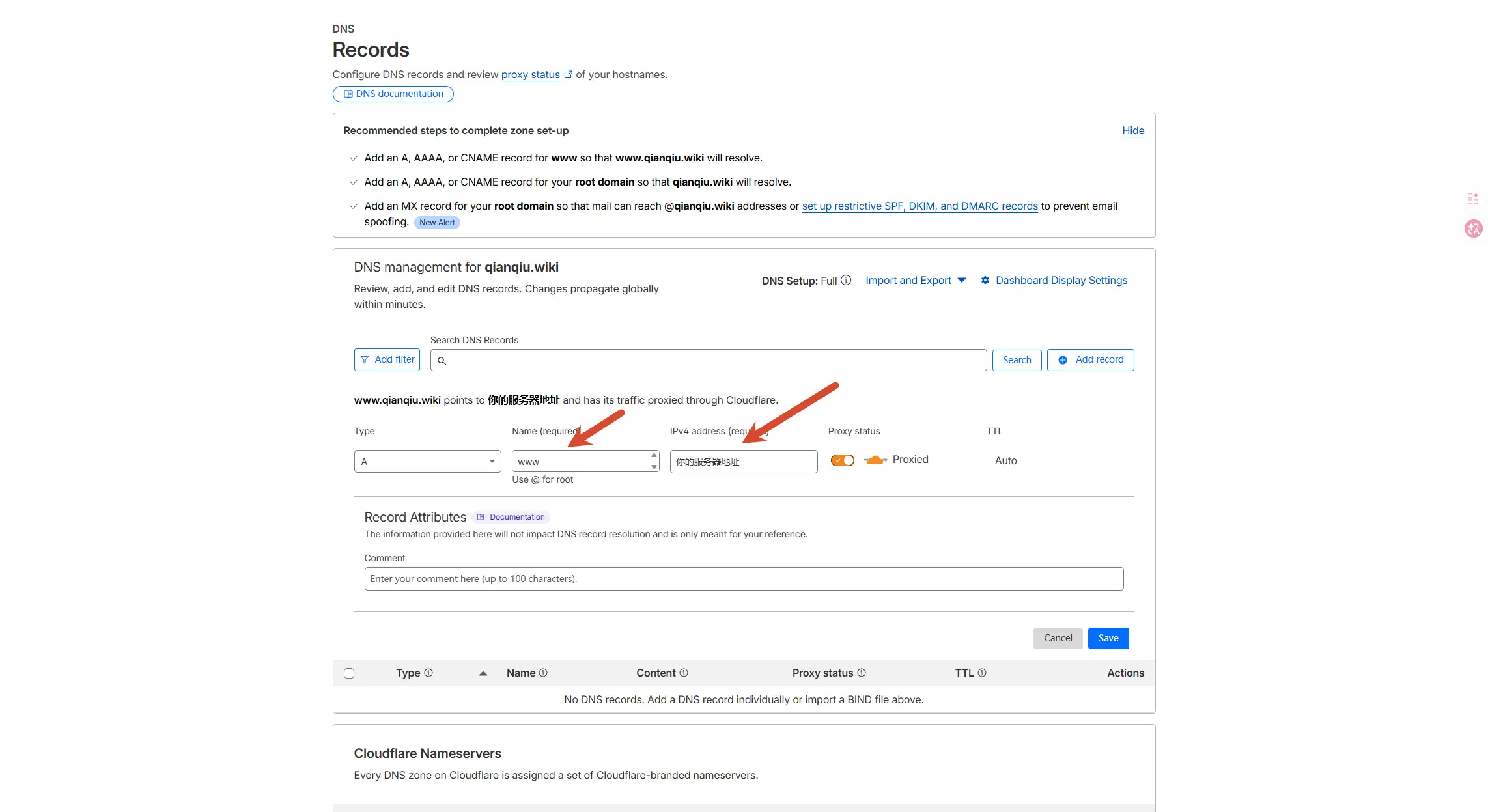The height and width of the screenshot is (812, 1488).
Task: Click the Add filter button
Action: [387, 359]
